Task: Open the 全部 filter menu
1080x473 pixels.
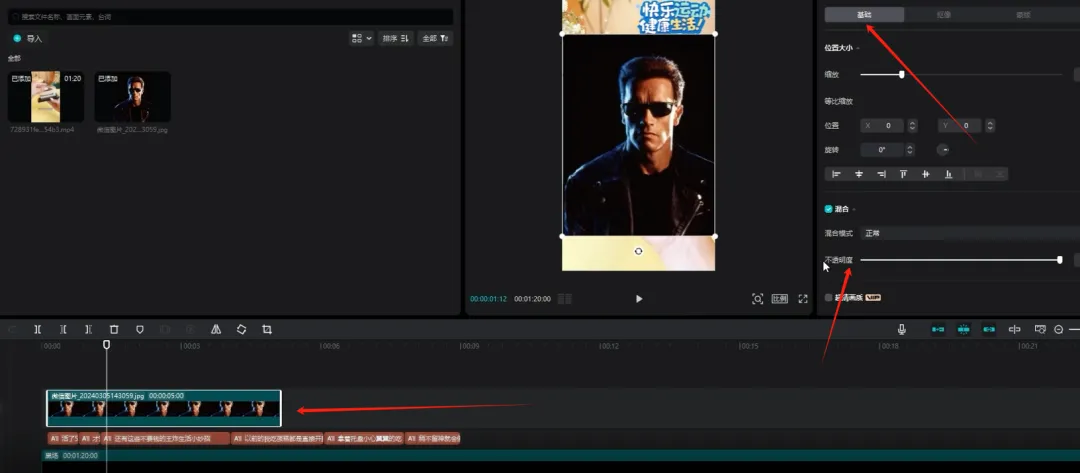Action: [435, 39]
